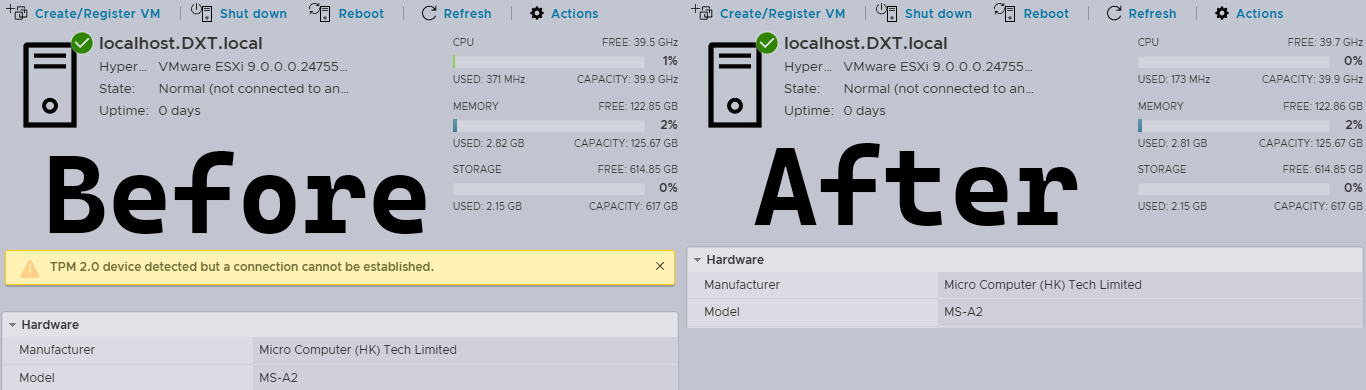The image size is (1366, 390).
Task: Click Manufacturer label in After screenshot
Action: 742,285
